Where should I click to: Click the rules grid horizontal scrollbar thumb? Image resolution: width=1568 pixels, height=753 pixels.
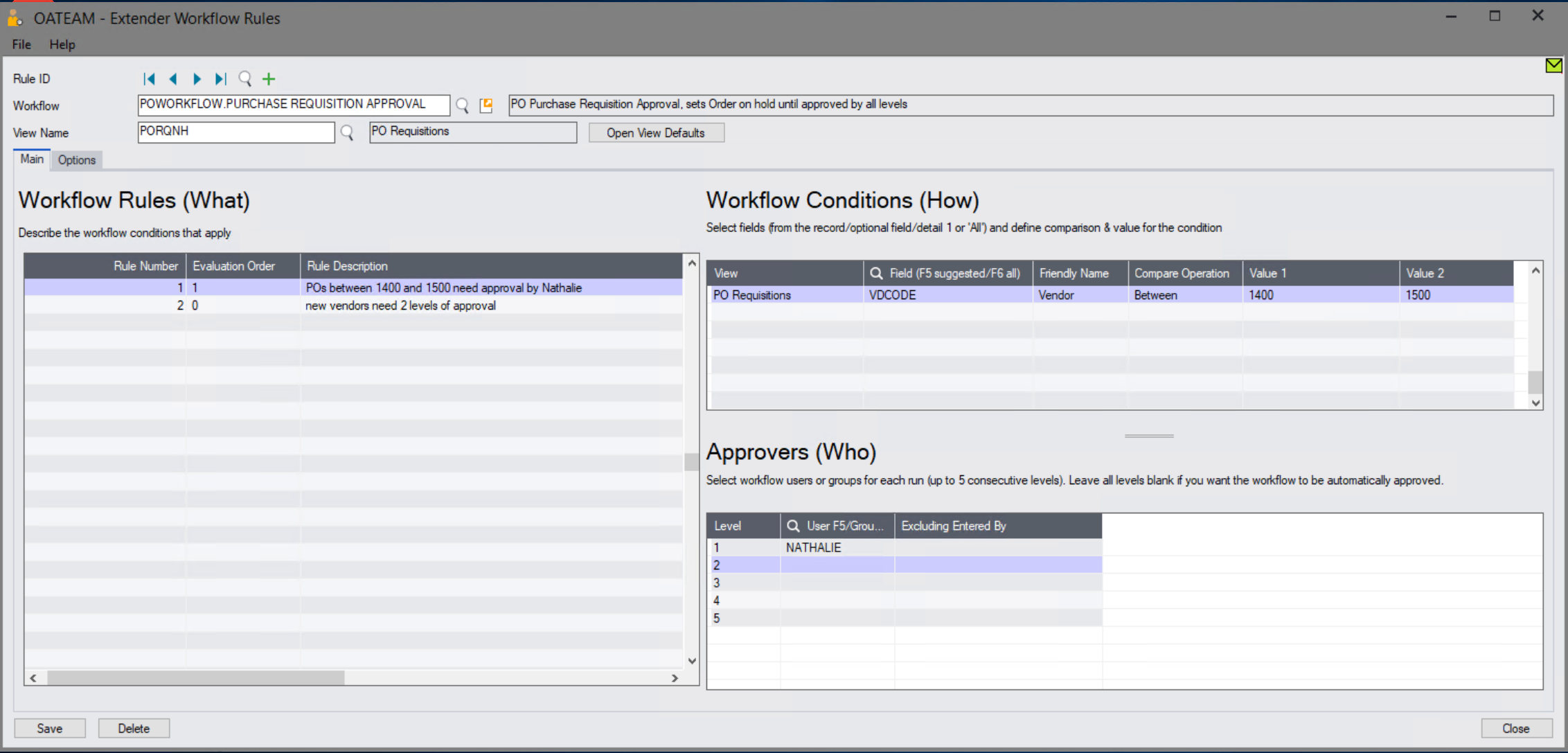(x=196, y=677)
